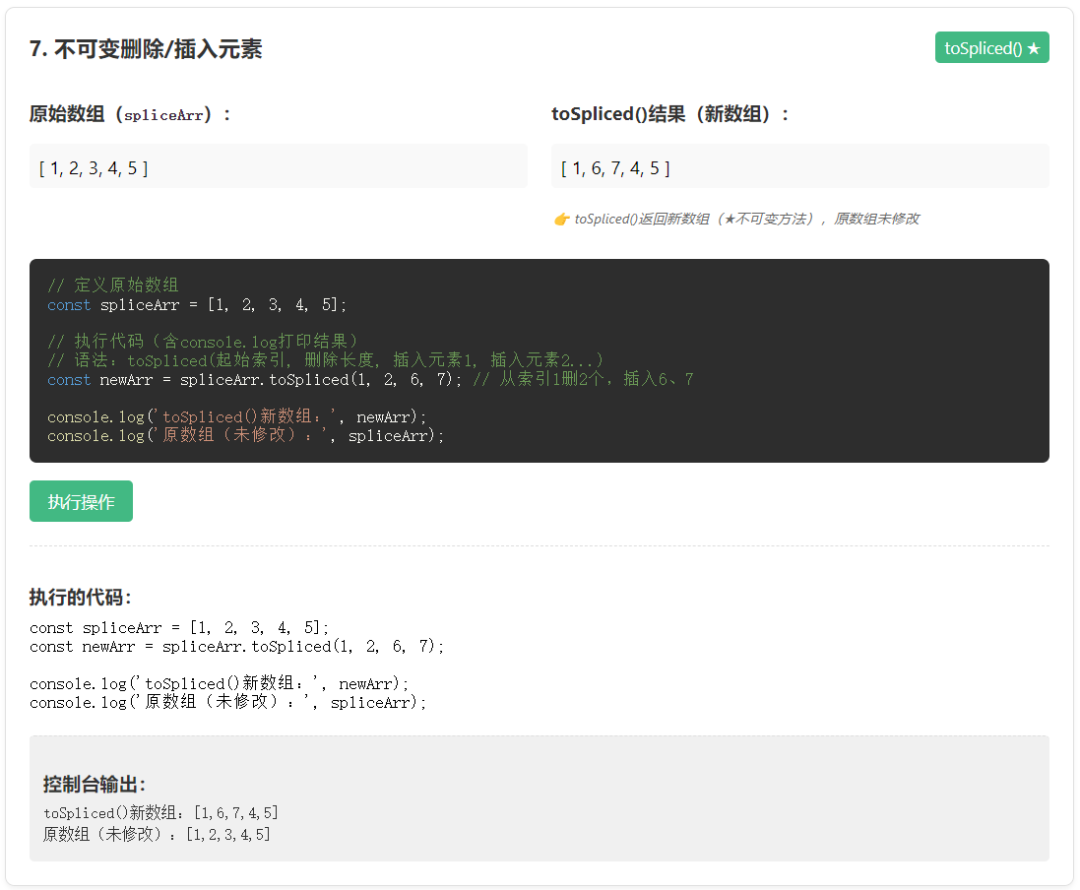
Task: Click the toSpliced()结果（新数组） label
Action: point(669,114)
